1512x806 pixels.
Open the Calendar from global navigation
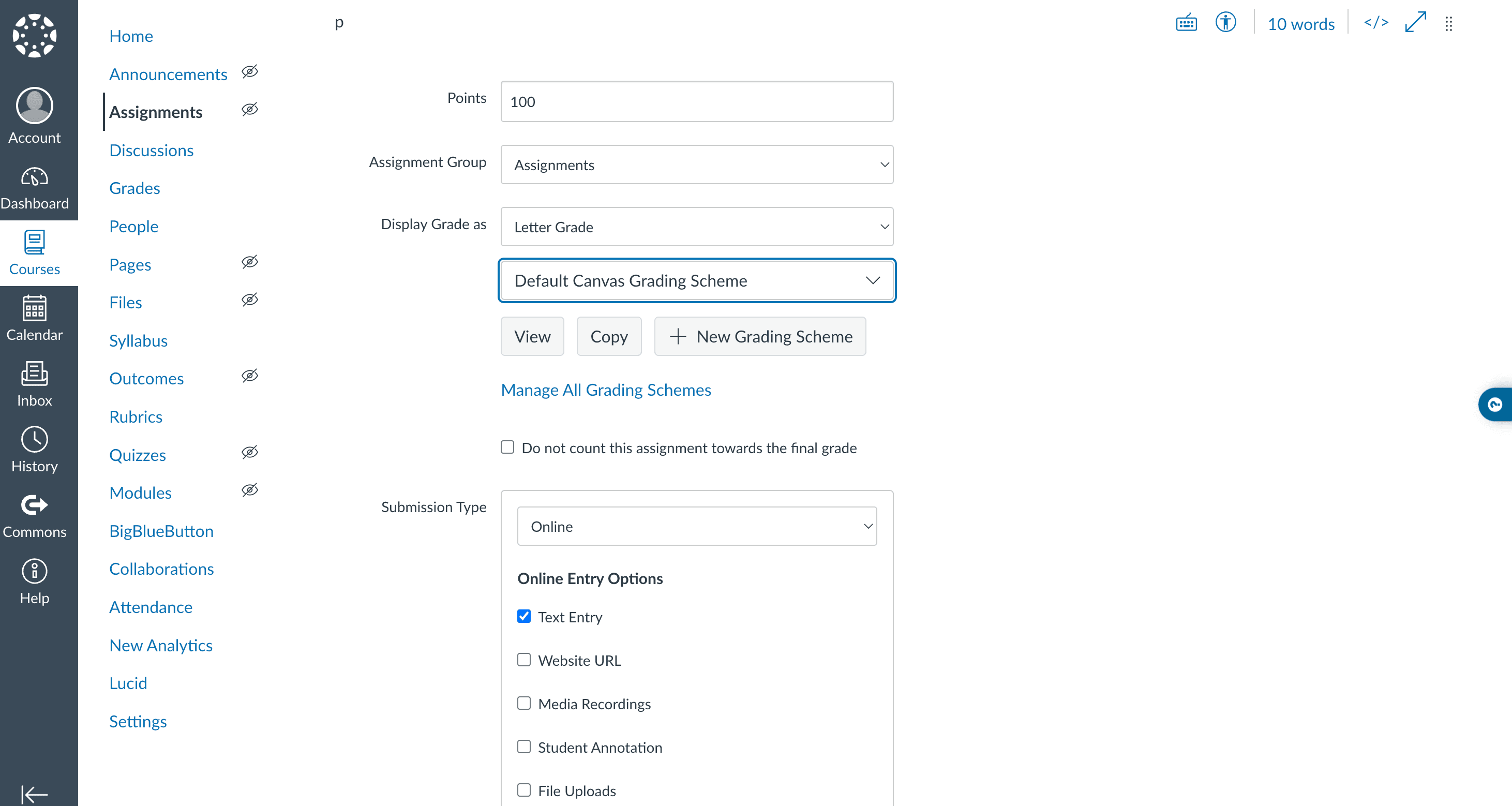click(35, 319)
